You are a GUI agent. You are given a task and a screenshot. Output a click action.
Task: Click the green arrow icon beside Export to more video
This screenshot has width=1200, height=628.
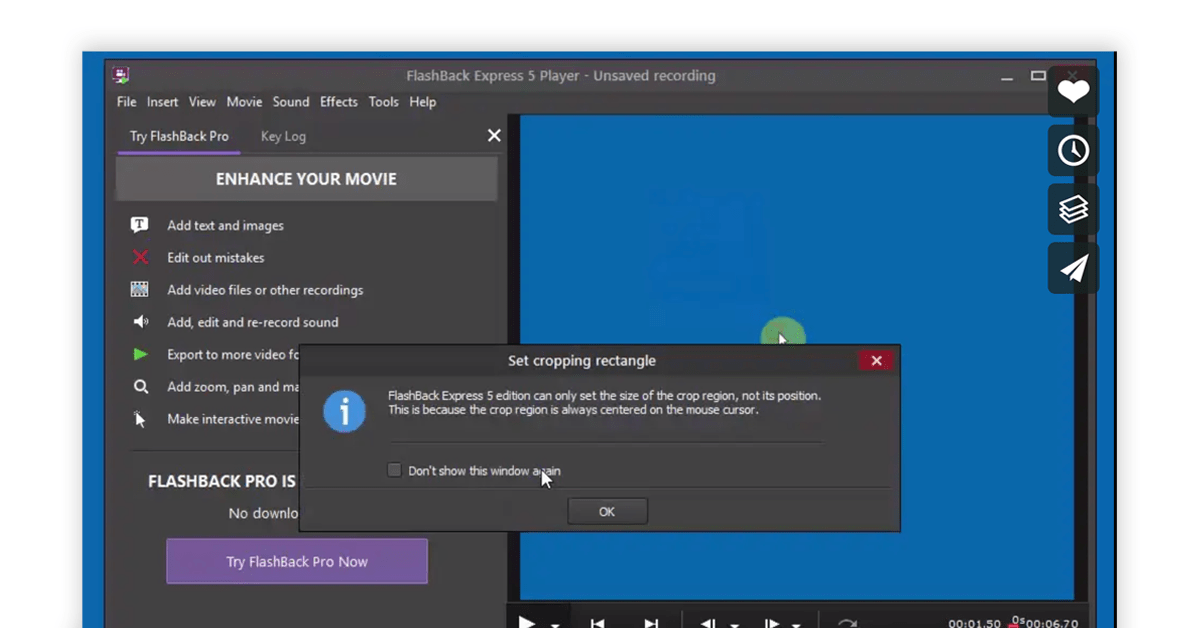coord(141,354)
